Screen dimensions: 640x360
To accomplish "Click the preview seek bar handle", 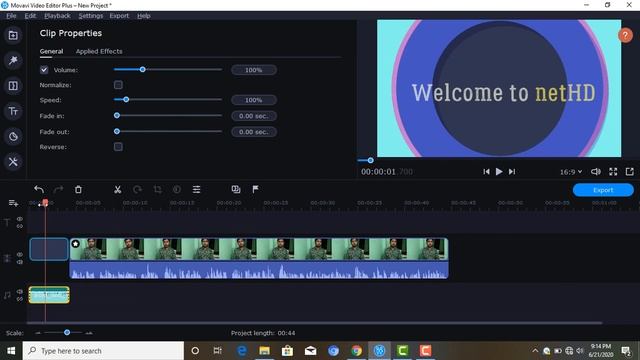I will (370, 160).
